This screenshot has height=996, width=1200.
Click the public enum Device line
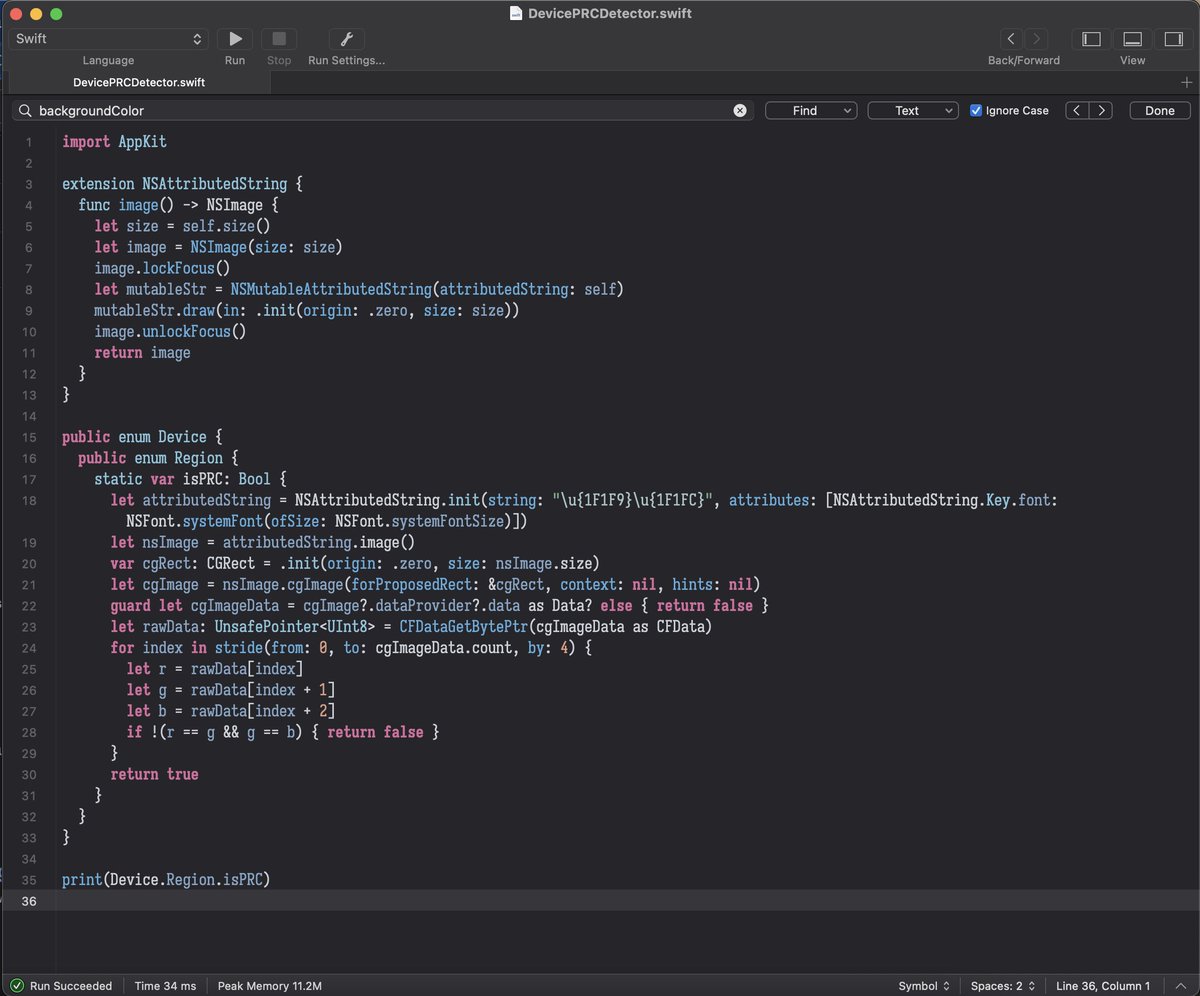(x=142, y=437)
